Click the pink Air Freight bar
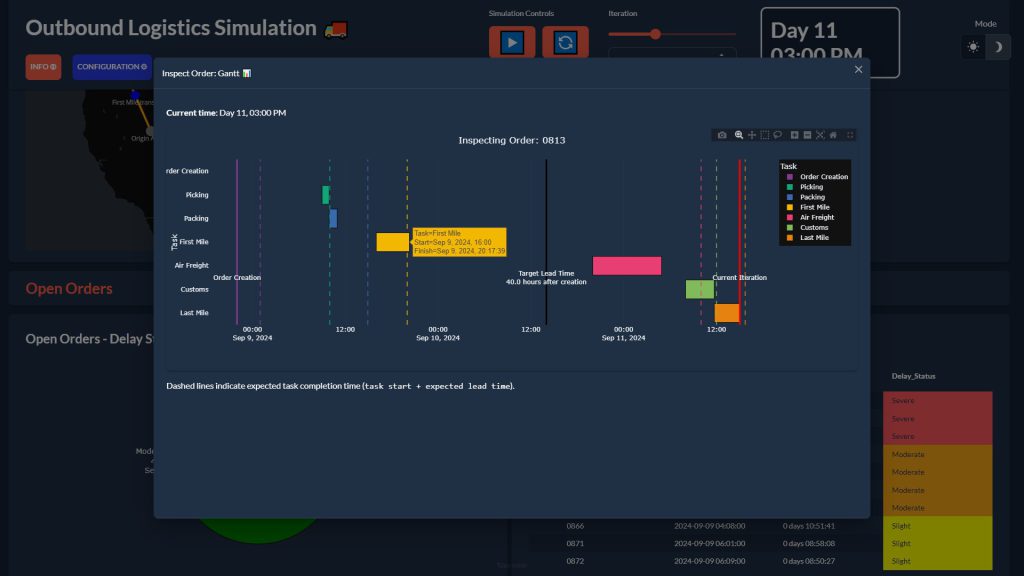Viewport: 1024px width, 576px height. pyautogui.click(x=627, y=265)
